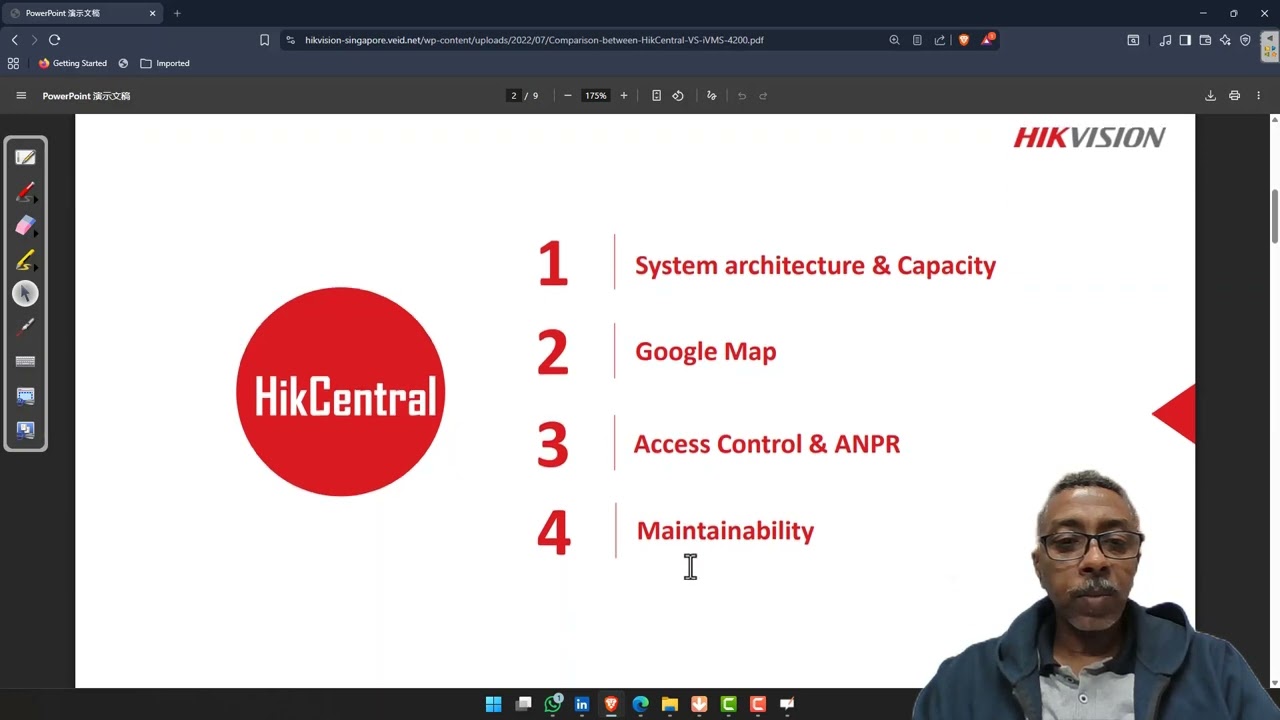Select the yellow highlighter annotation tool
This screenshot has height=720, width=1280.
[x=26, y=260]
